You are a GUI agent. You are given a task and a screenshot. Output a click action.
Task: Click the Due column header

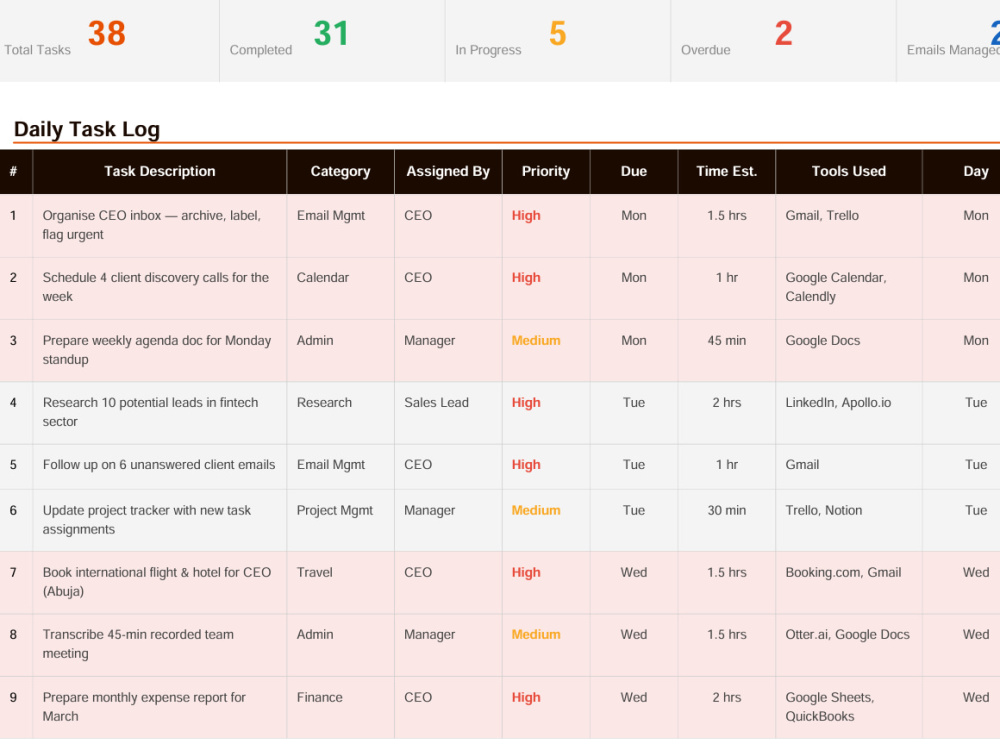click(634, 171)
